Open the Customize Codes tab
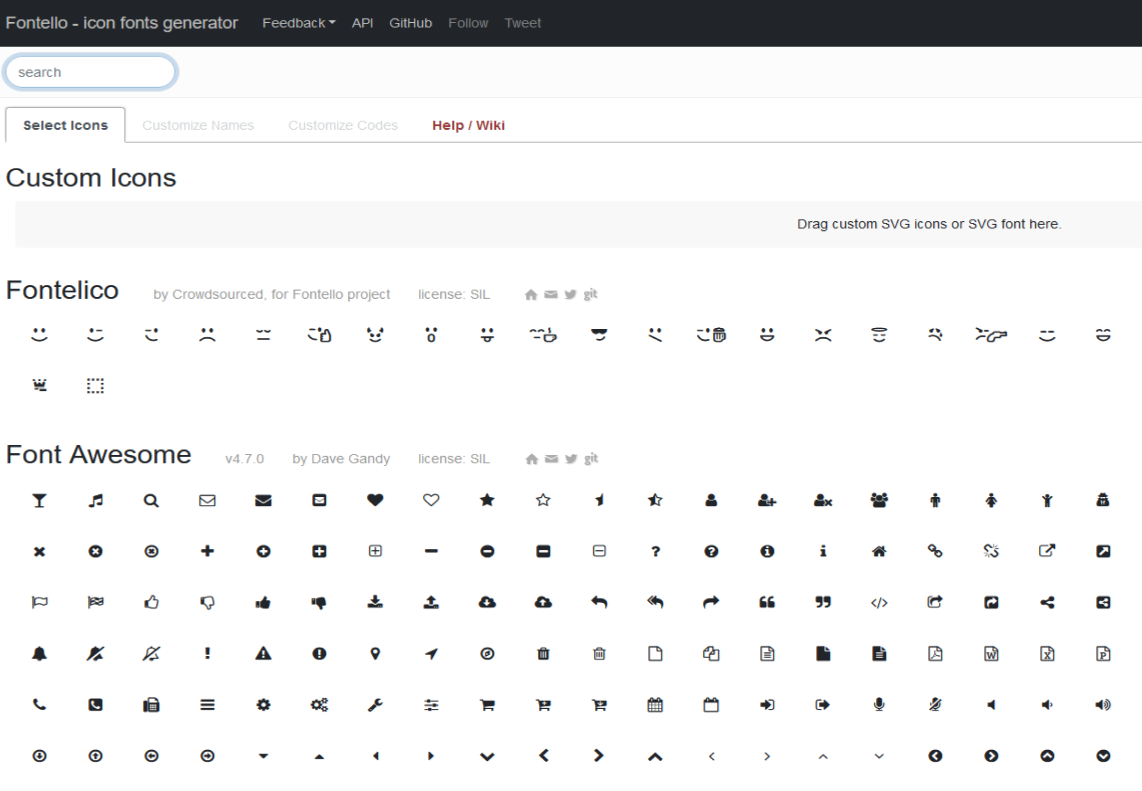The image size is (1142, 791). pyautogui.click(x=343, y=125)
